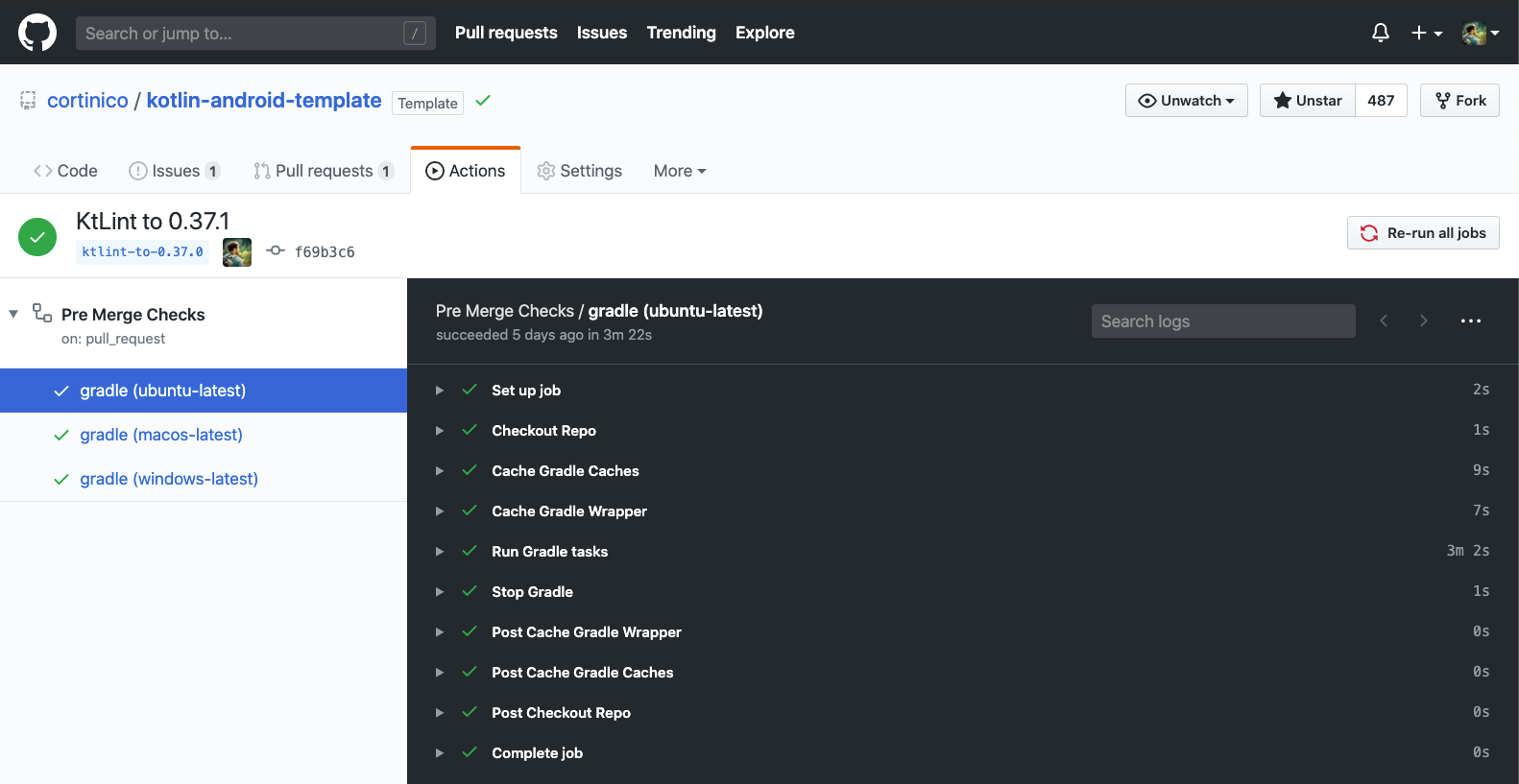Screen dimensions: 1519x784
Task: Click the Template label badge
Action: point(427,103)
